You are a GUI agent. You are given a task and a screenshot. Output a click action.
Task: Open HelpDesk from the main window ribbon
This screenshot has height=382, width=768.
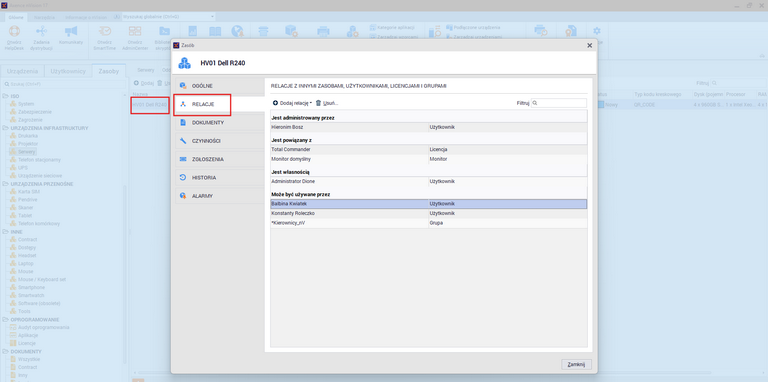[14, 38]
